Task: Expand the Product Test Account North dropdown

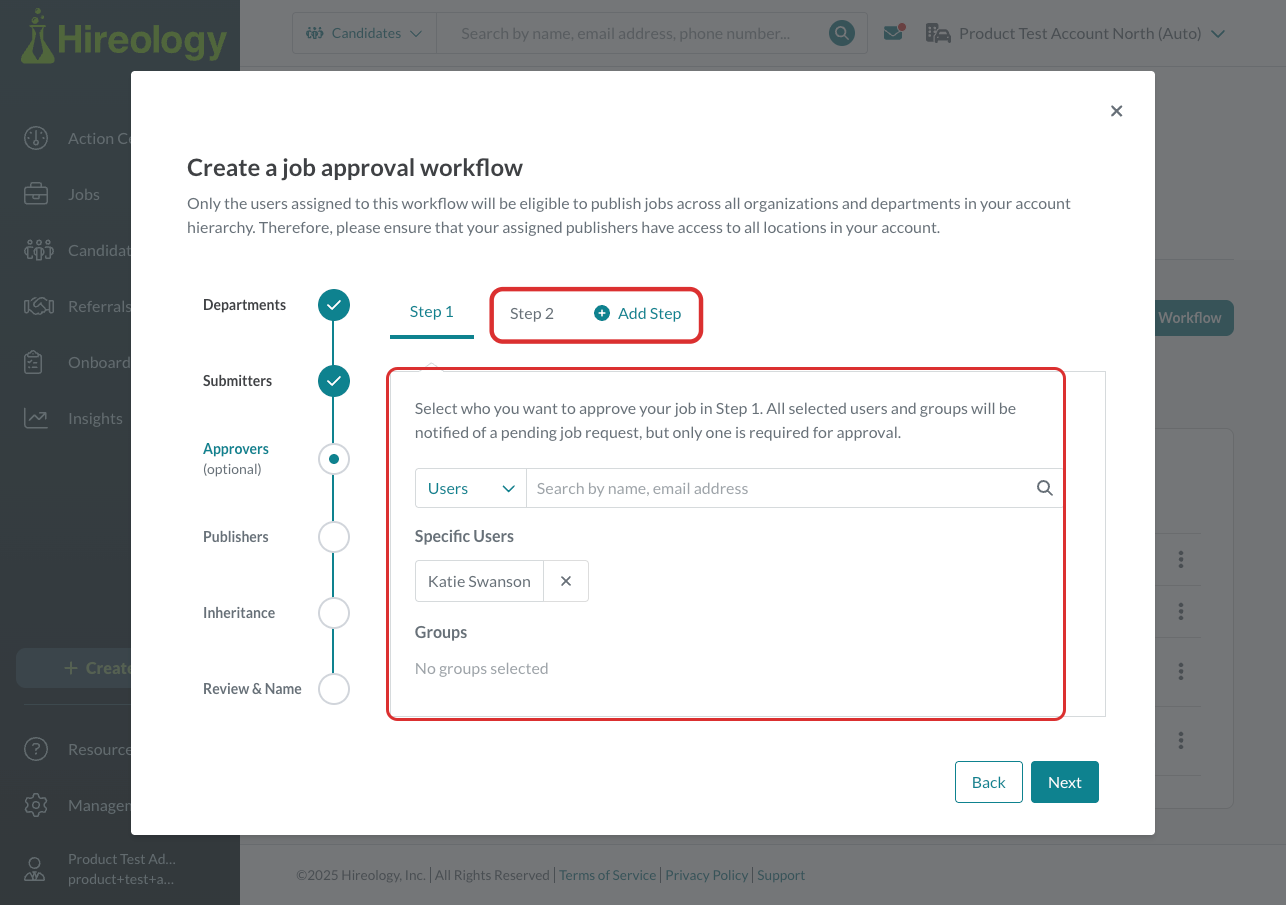Action: tap(1075, 33)
